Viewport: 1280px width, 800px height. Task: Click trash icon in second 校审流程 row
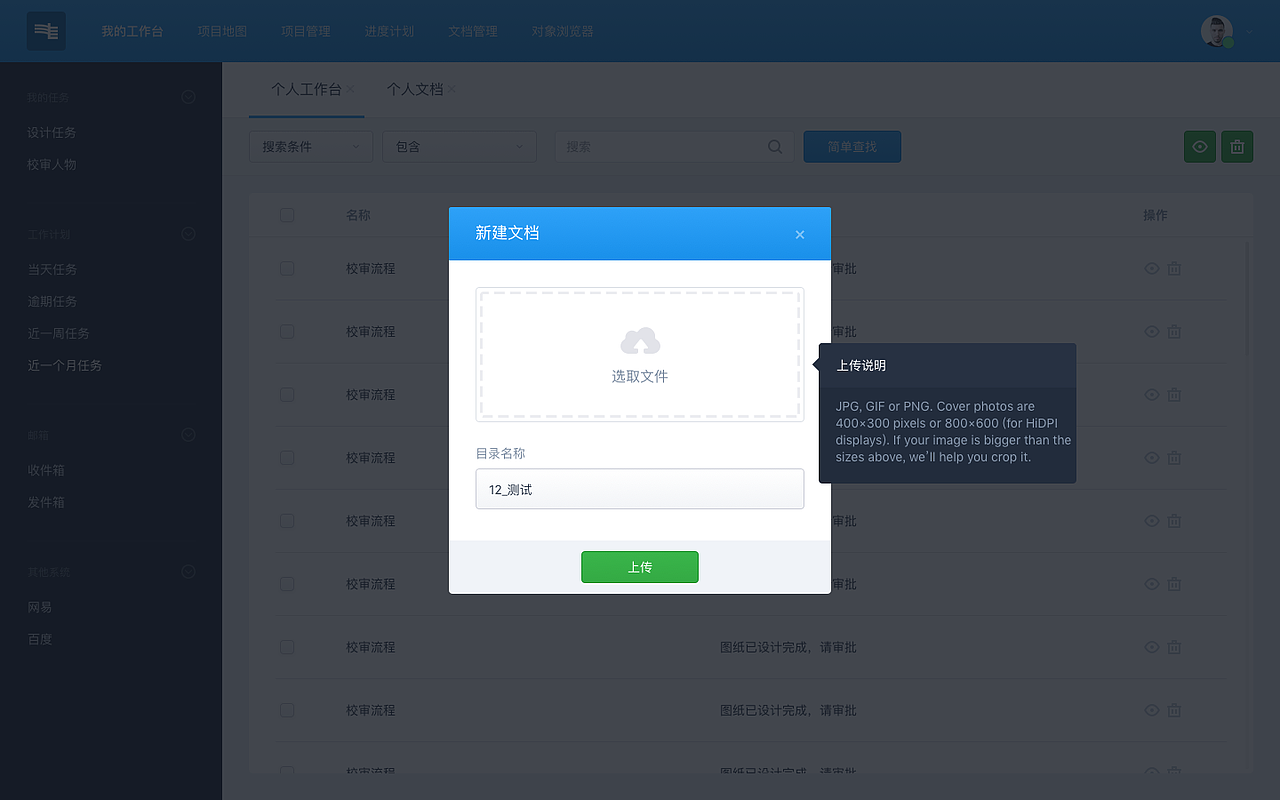point(1175,331)
